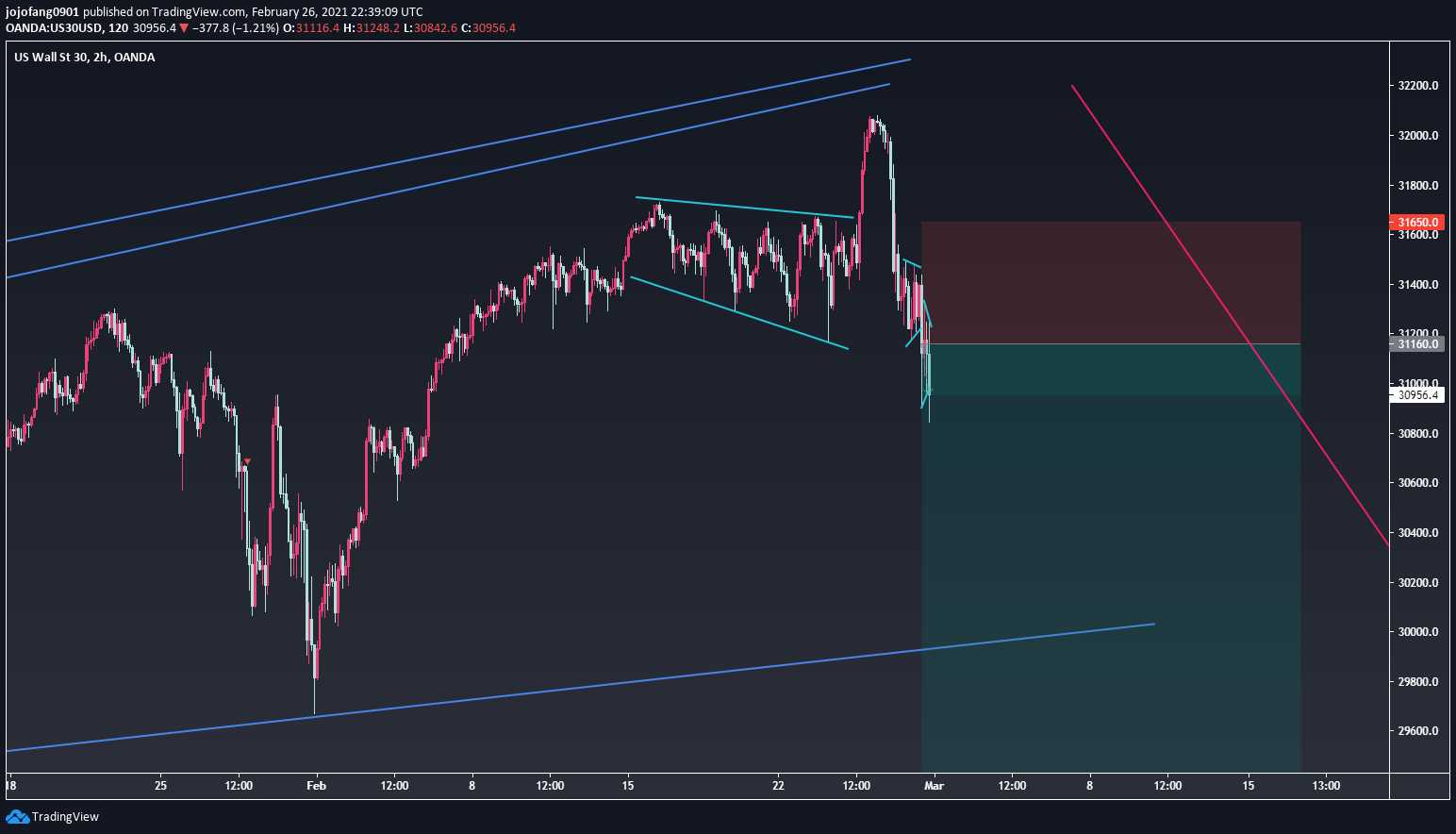Click the price axis label 30800.0
The image size is (1456, 834).
click(1418, 434)
